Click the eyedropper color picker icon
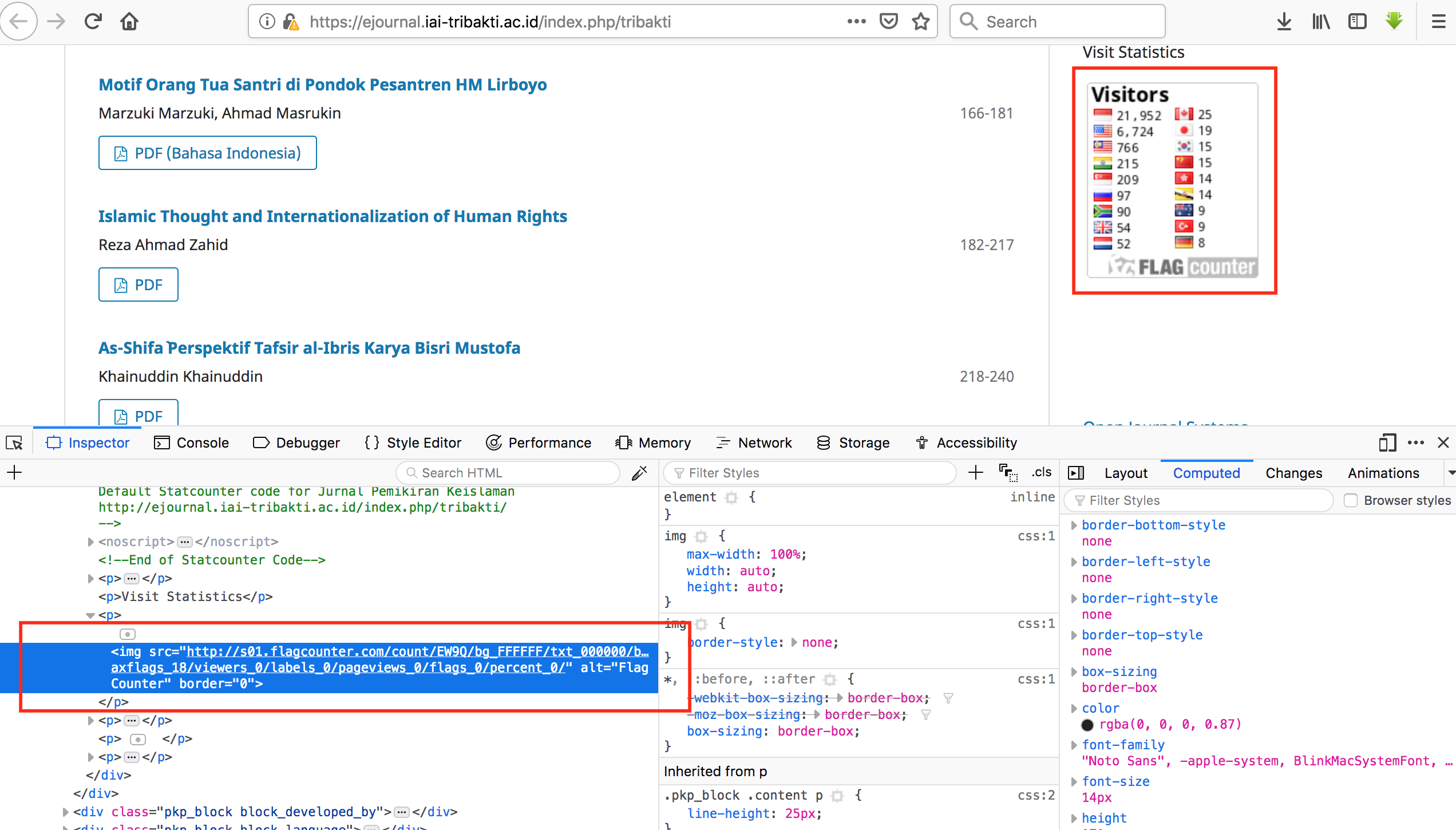The width and height of the screenshot is (1456, 830). [639, 473]
